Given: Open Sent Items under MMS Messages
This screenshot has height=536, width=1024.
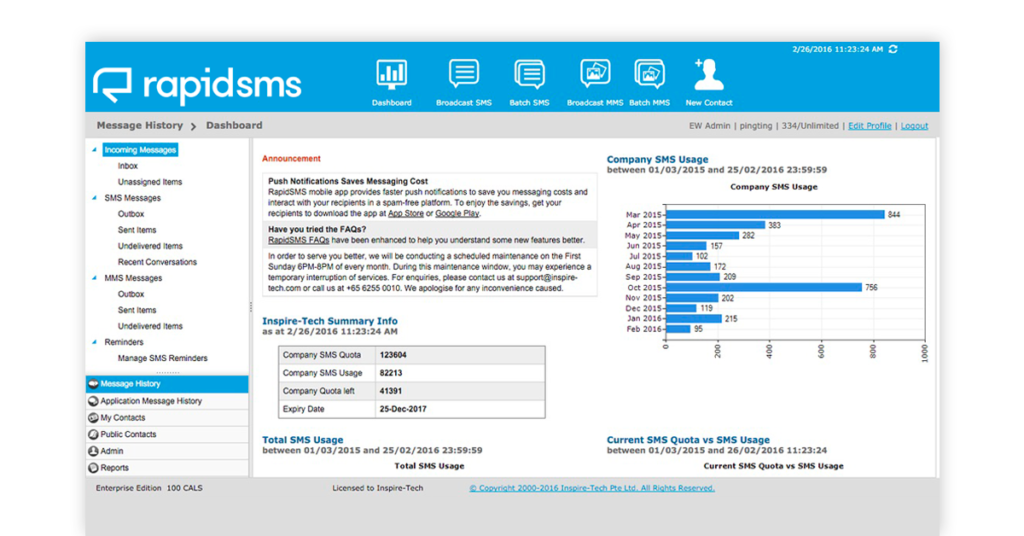Looking at the screenshot, I should pyautogui.click(x=137, y=310).
